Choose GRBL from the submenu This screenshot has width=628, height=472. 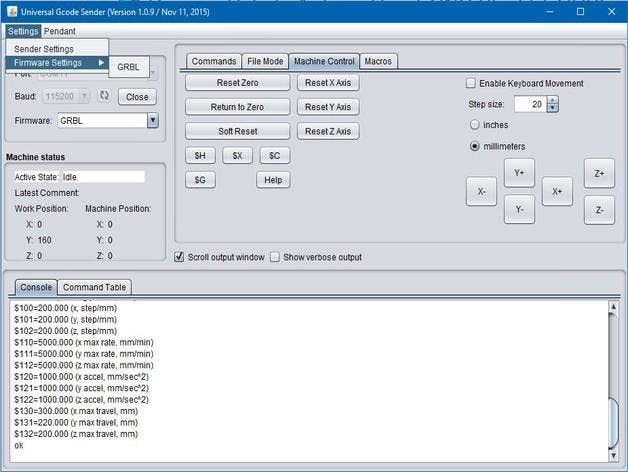click(x=128, y=67)
